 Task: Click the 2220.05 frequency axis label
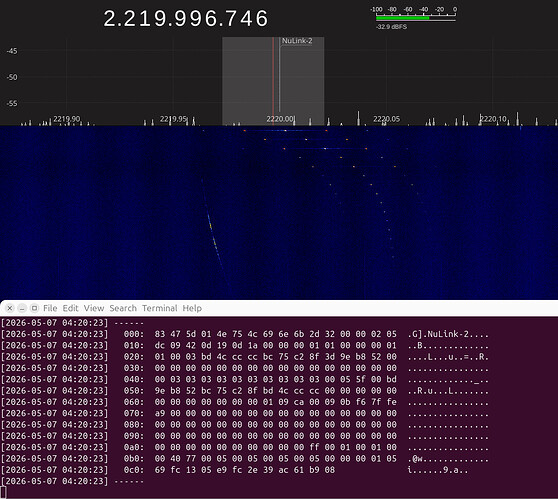click(x=386, y=119)
